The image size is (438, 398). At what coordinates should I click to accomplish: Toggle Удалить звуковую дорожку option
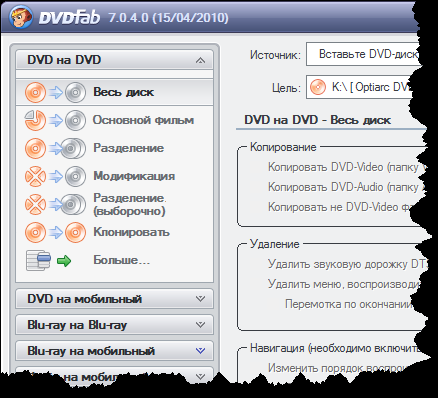347,264
